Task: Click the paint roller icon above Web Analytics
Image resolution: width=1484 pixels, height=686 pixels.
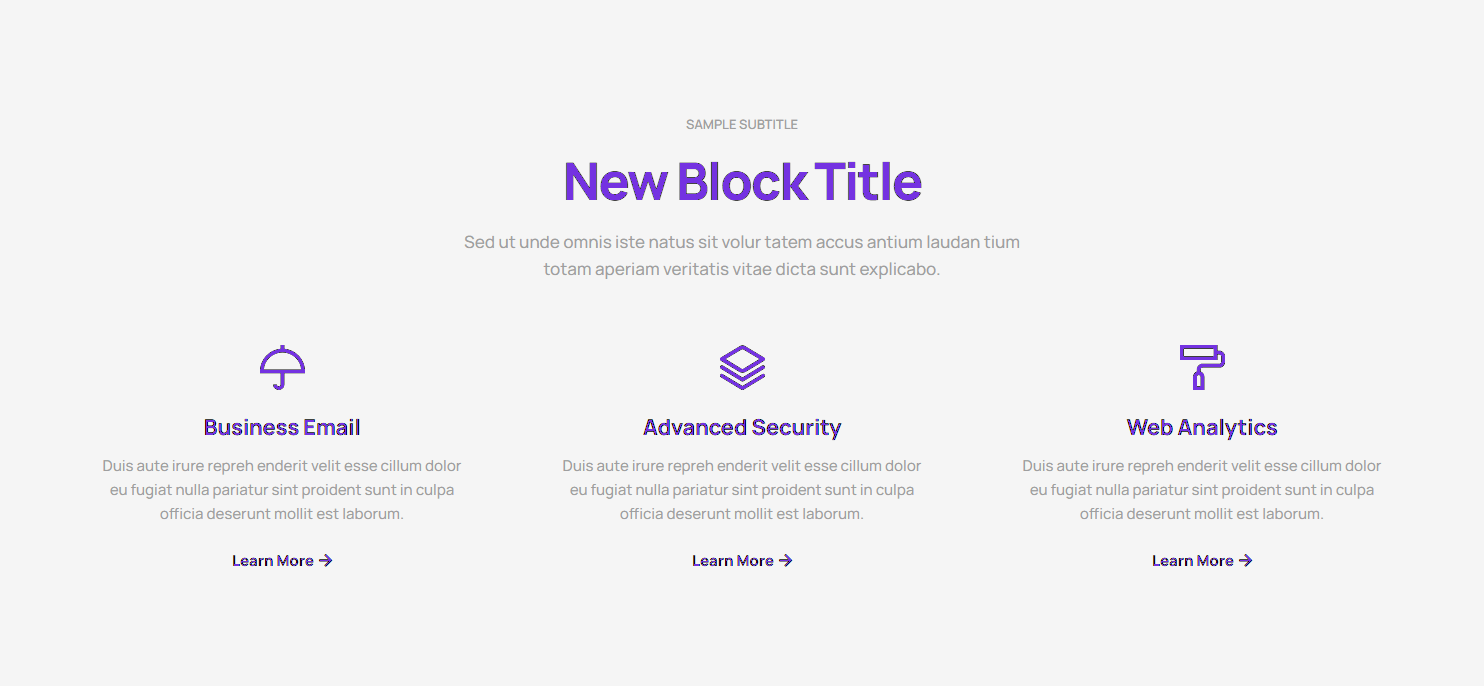Action: 1202,367
